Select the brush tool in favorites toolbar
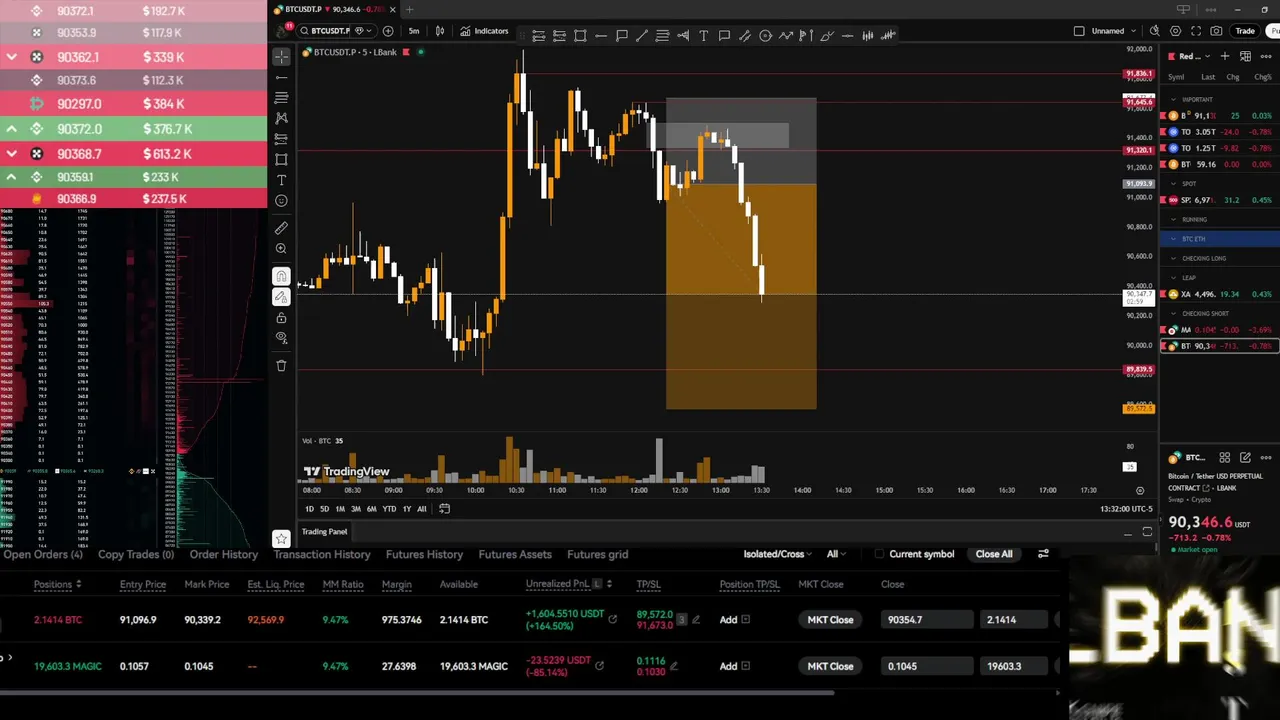This screenshot has width=1280, height=720. pyautogui.click(x=827, y=36)
